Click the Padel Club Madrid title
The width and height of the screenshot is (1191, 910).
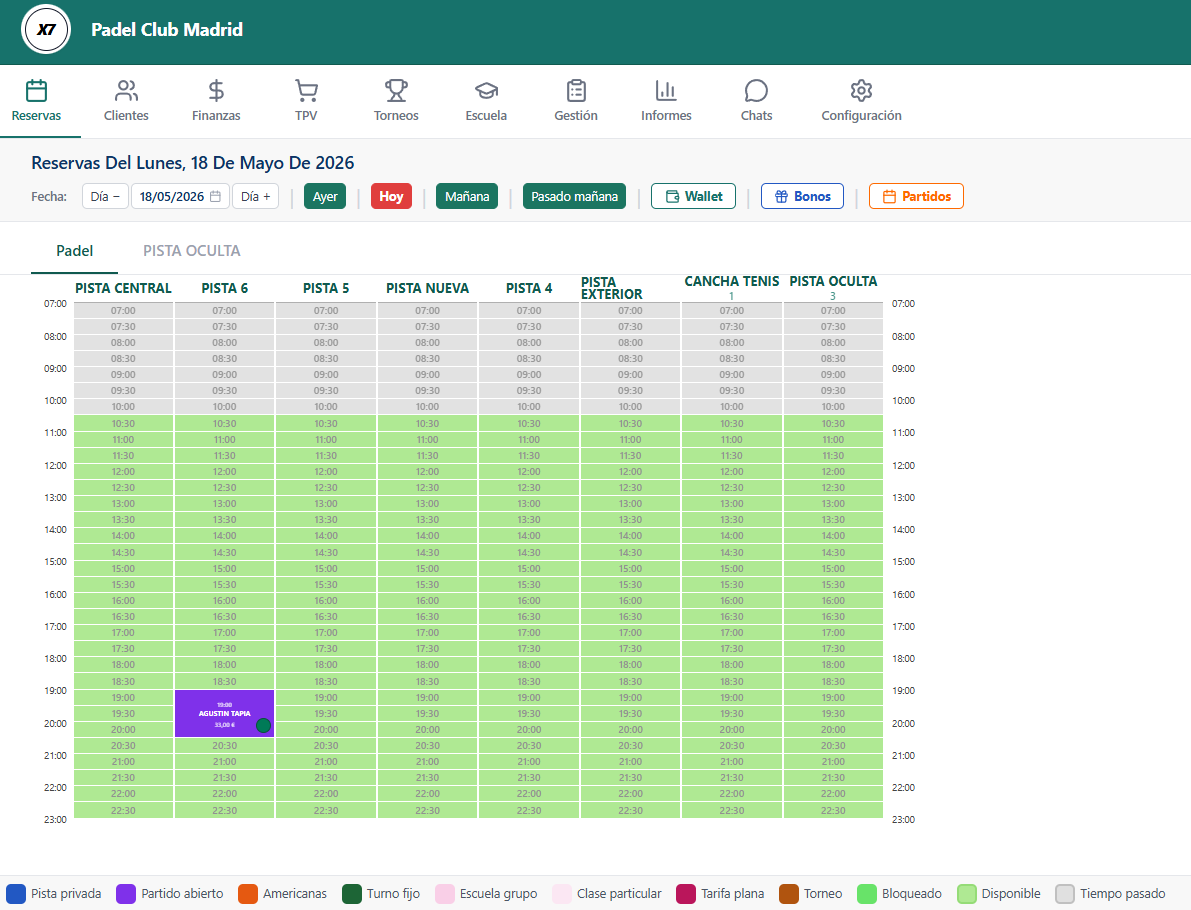tap(167, 30)
